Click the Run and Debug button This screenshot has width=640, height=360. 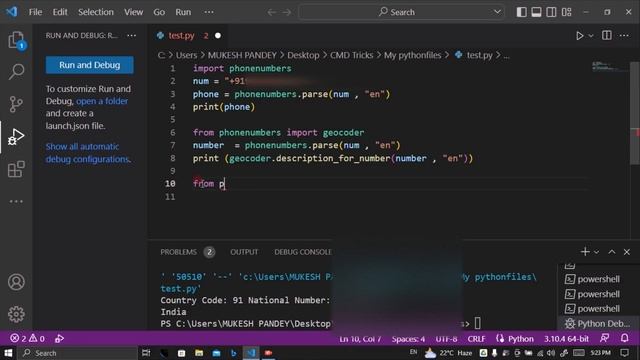[89, 65]
